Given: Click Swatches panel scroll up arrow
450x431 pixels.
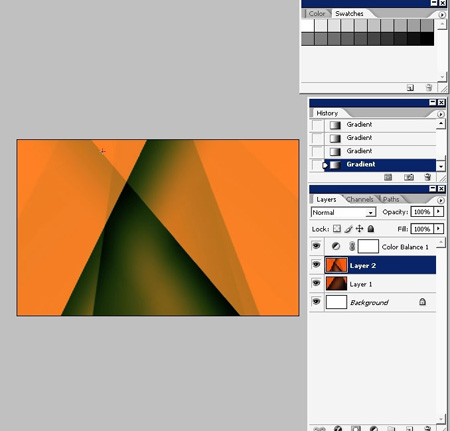Looking at the screenshot, I should tap(442, 24).
